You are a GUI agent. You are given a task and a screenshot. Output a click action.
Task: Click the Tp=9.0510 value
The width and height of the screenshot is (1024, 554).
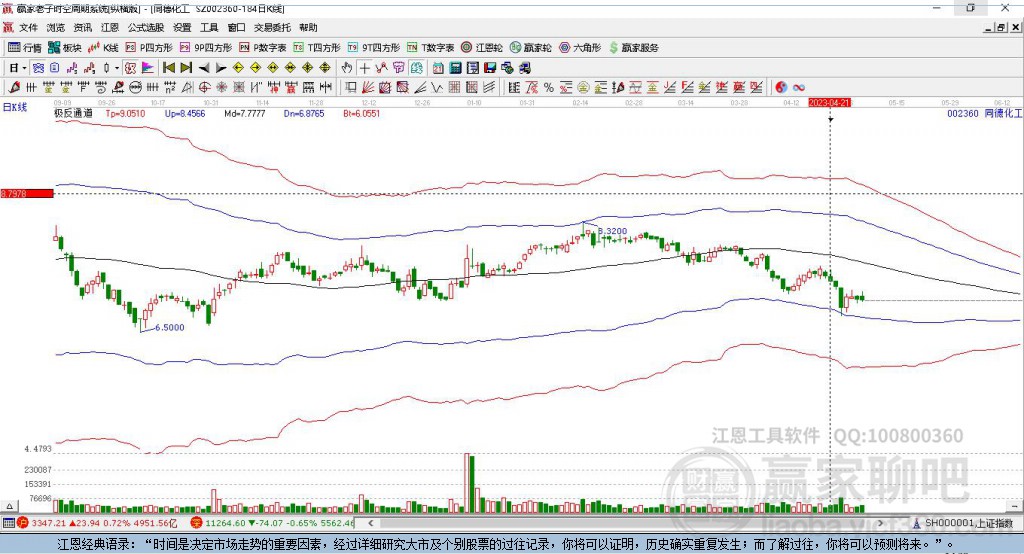125,113
